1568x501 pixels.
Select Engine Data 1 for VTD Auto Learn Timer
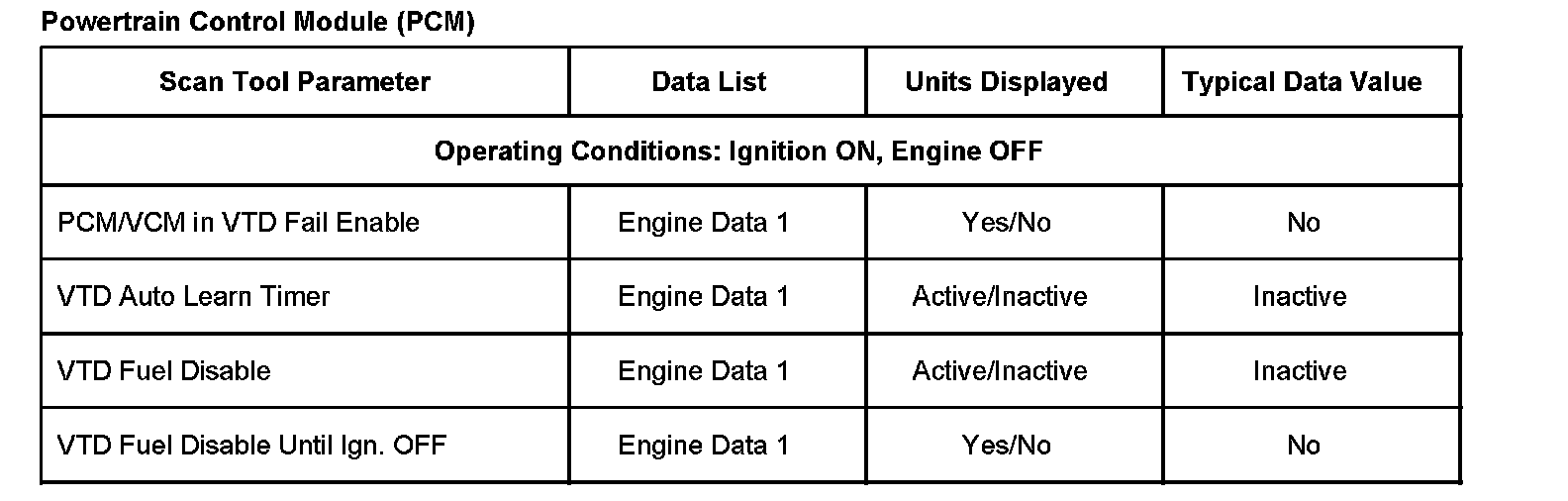(704, 296)
